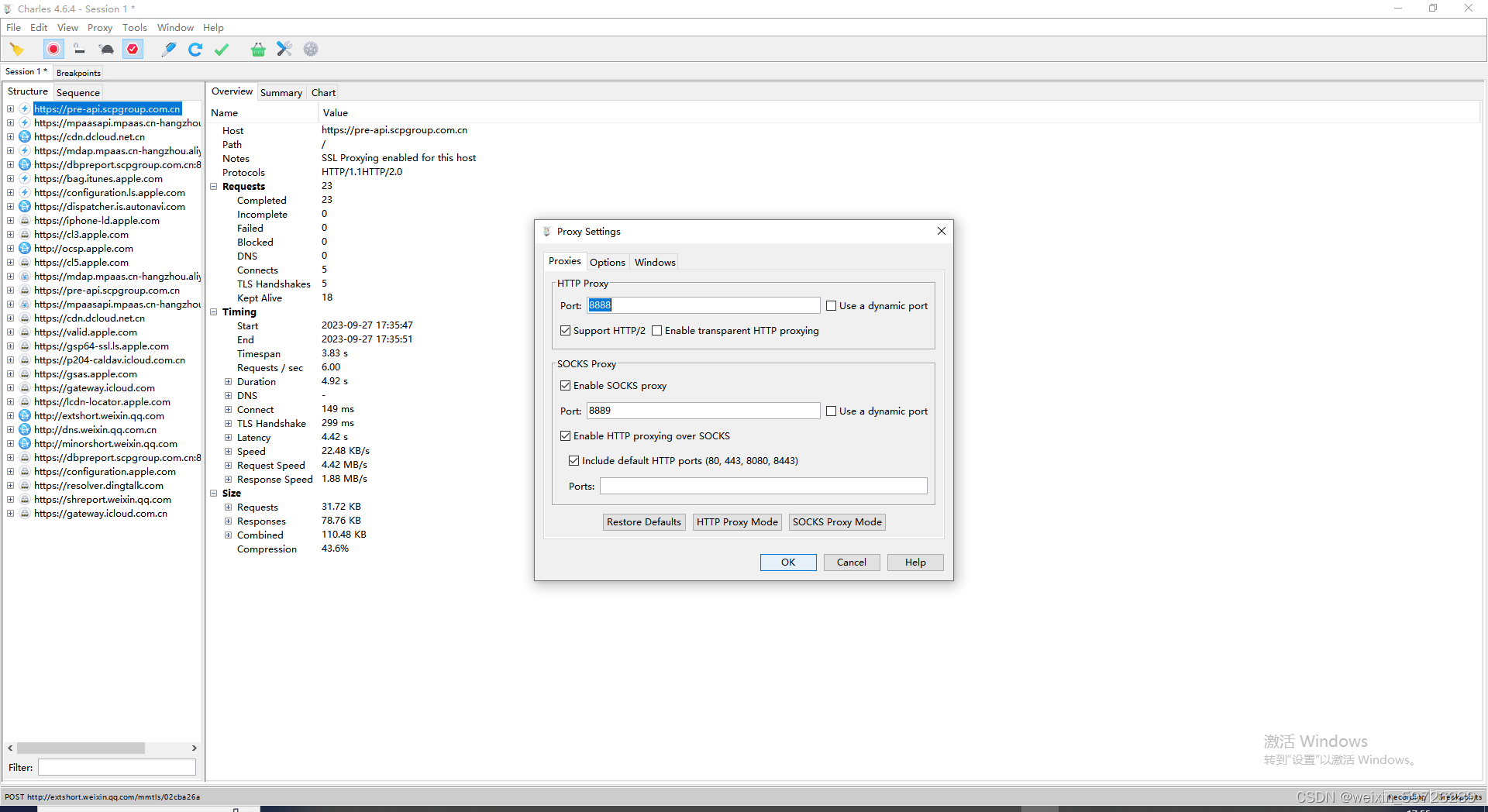Toggle the red Record button in toolbar
1488x812 pixels.
click(53, 50)
